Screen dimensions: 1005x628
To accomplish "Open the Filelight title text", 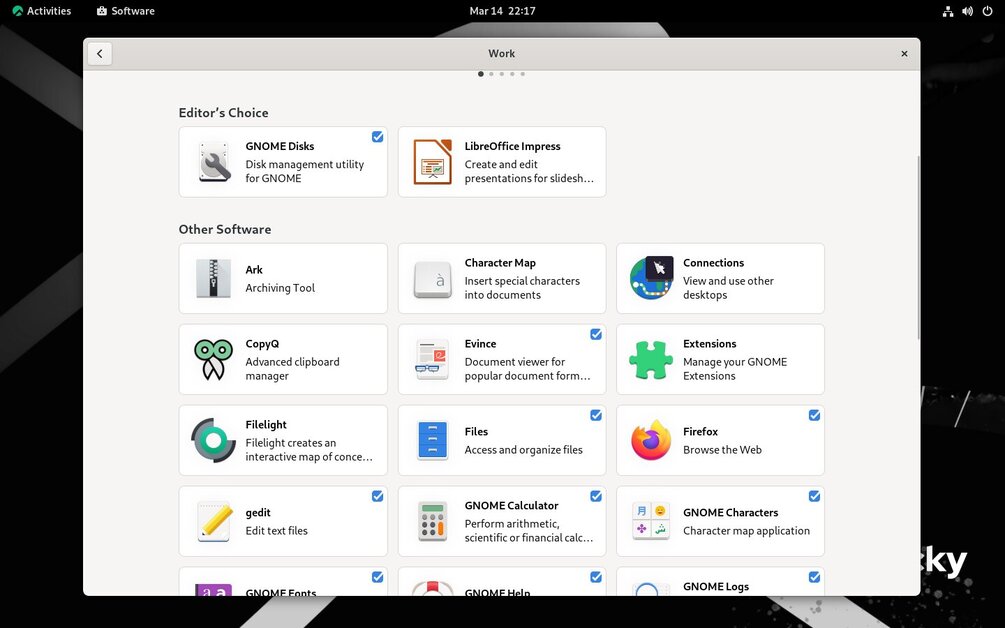I will tap(266, 424).
